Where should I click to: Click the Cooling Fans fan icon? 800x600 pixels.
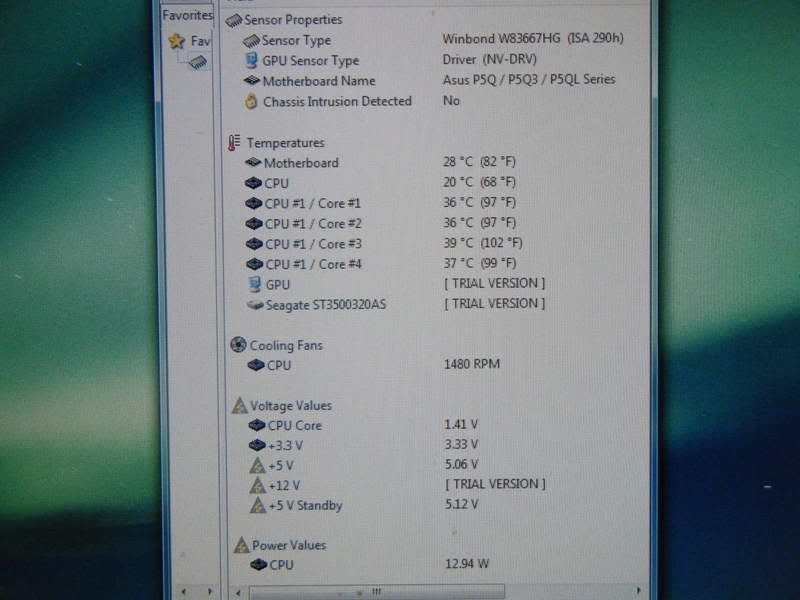click(x=238, y=345)
